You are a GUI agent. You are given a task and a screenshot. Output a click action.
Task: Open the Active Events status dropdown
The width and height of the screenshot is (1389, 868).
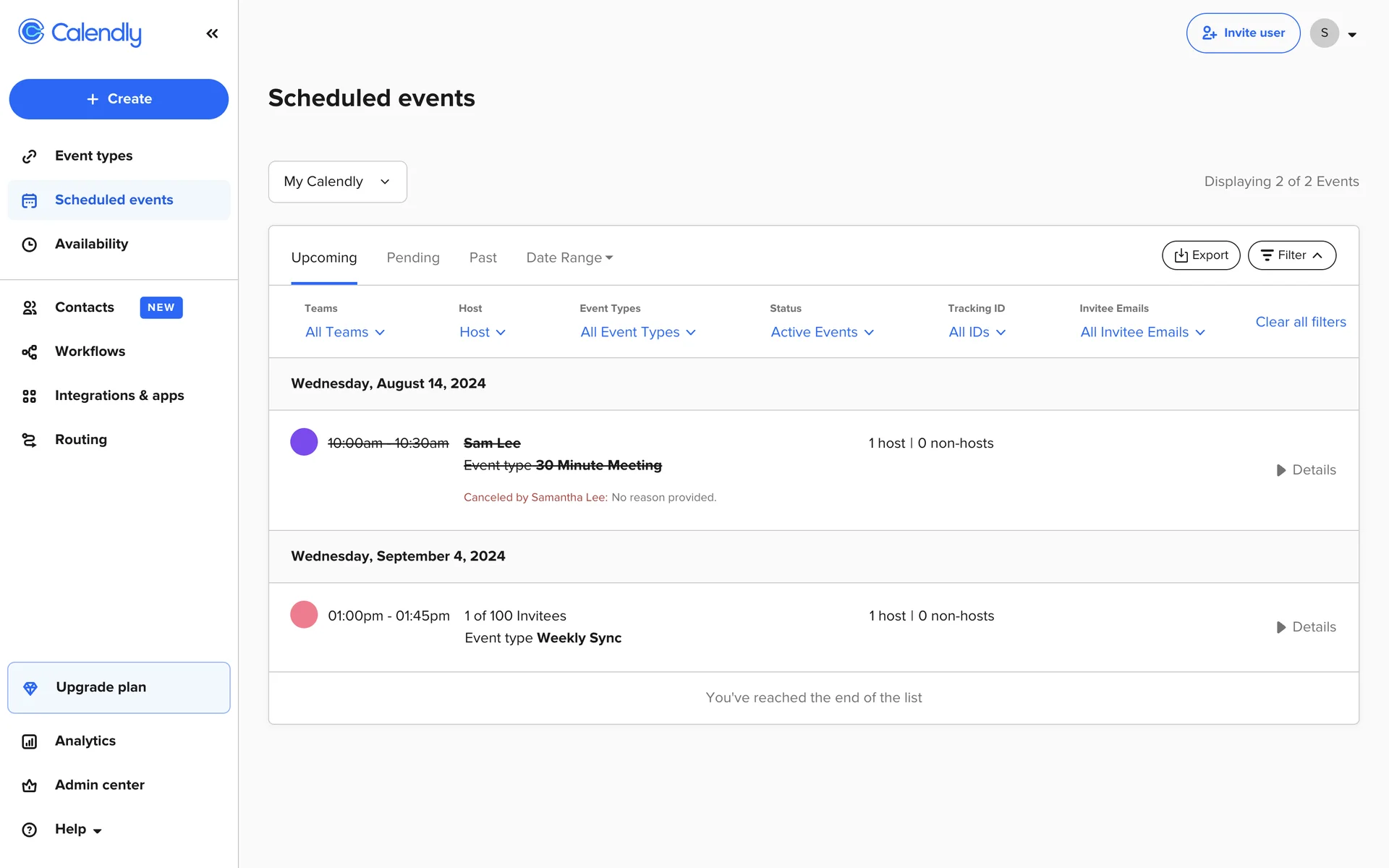pyautogui.click(x=822, y=332)
